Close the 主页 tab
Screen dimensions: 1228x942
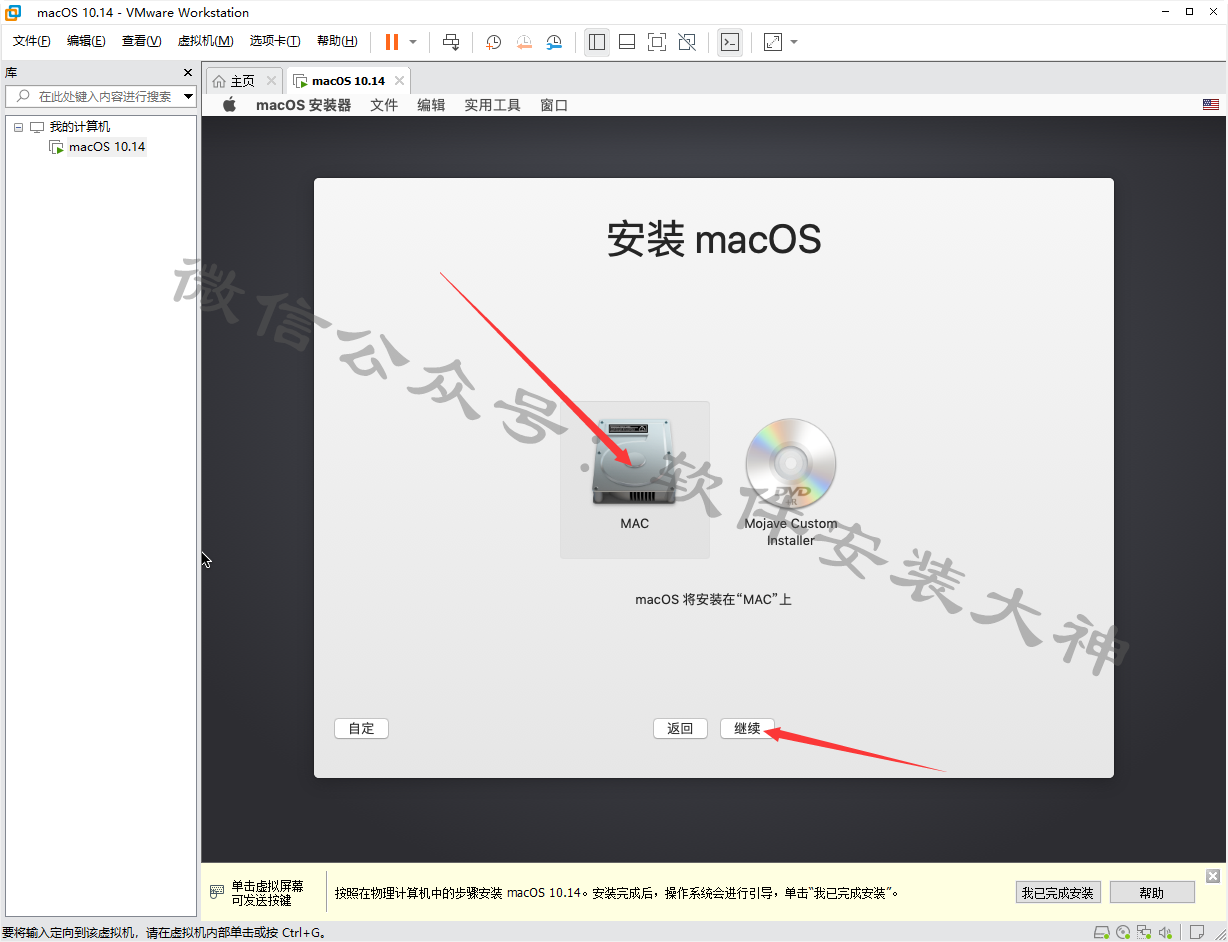point(271,81)
